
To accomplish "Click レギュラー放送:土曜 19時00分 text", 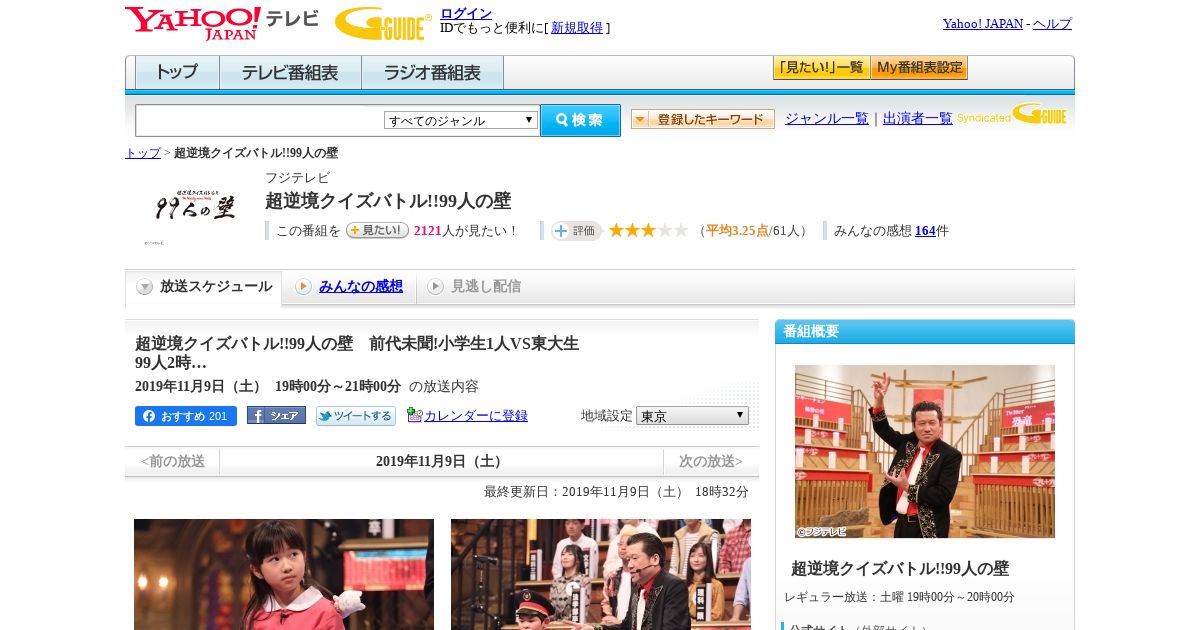I will click(899, 597).
